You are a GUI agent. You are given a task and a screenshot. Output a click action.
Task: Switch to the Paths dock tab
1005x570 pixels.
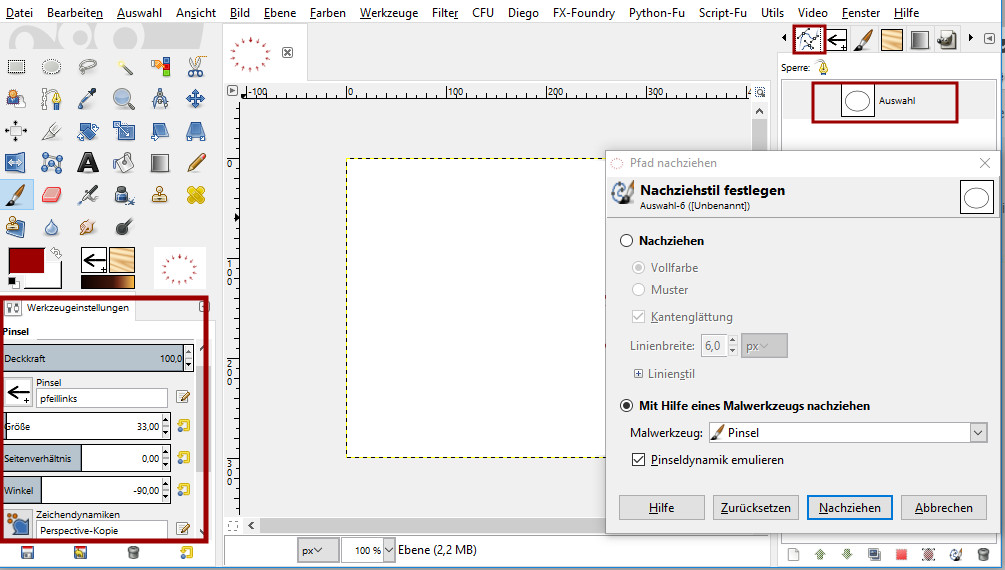[808, 39]
